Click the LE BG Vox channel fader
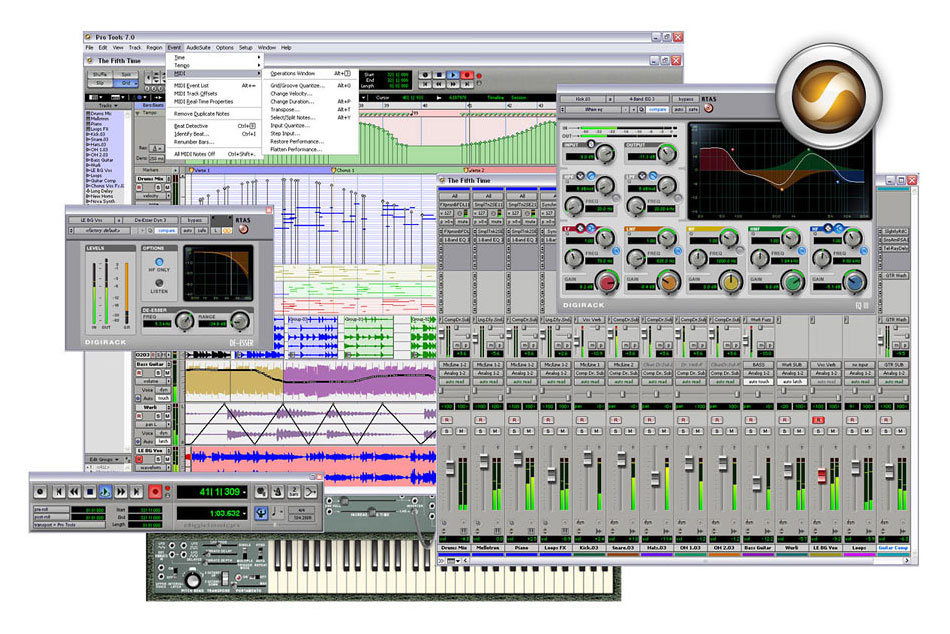Image resolution: width=950 pixels, height=634 pixels. 820,476
